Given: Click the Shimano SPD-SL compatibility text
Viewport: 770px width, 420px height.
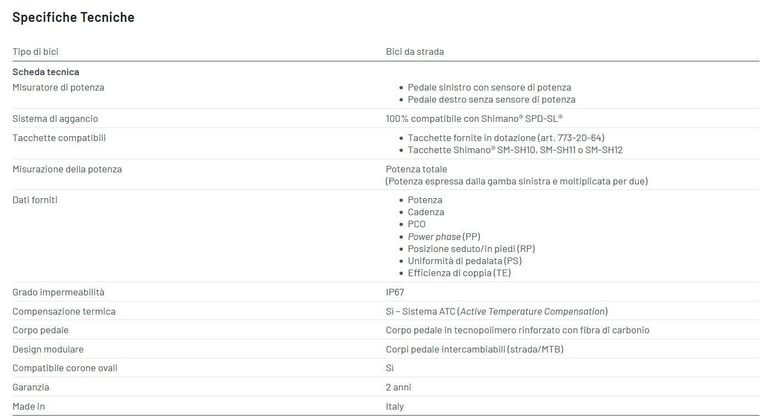Looking at the screenshot, I should point(474,118).
